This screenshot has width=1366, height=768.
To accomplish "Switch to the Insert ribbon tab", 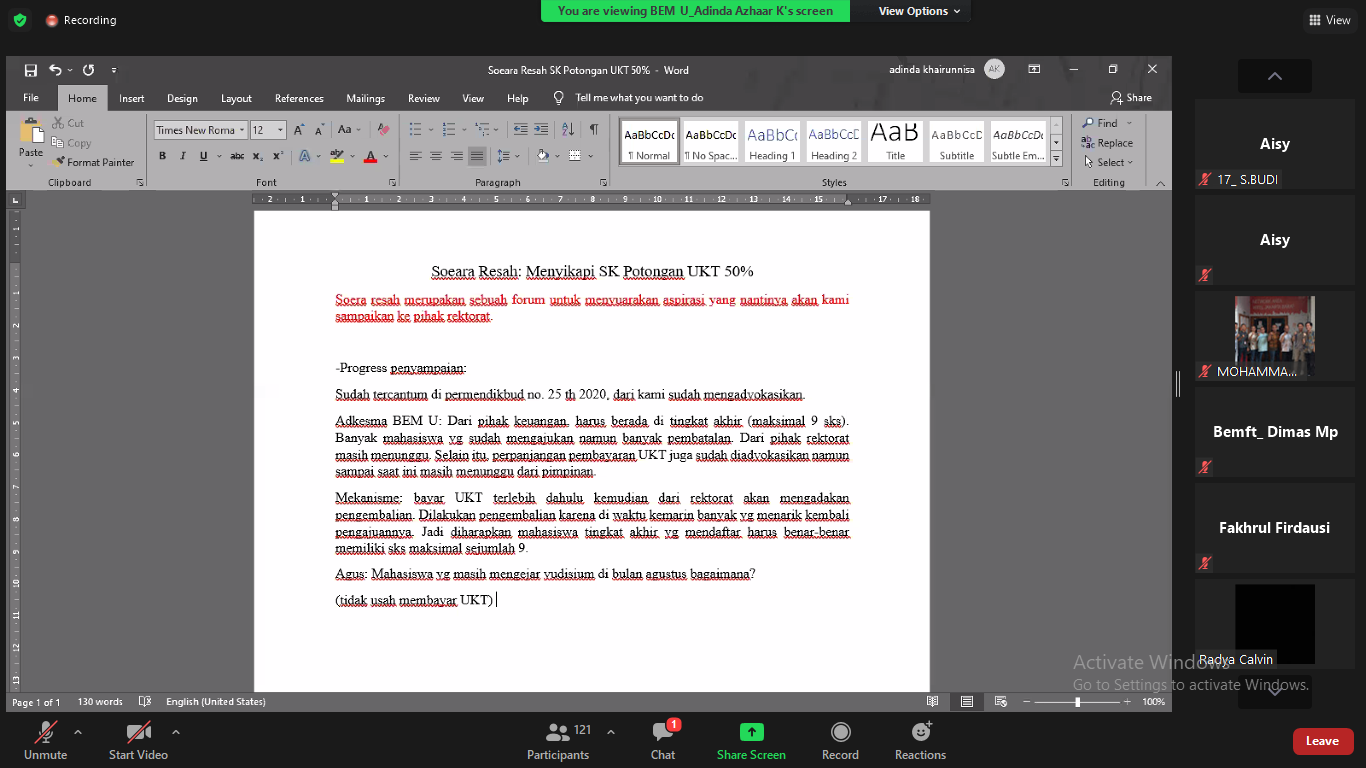I will click(131, 98).
